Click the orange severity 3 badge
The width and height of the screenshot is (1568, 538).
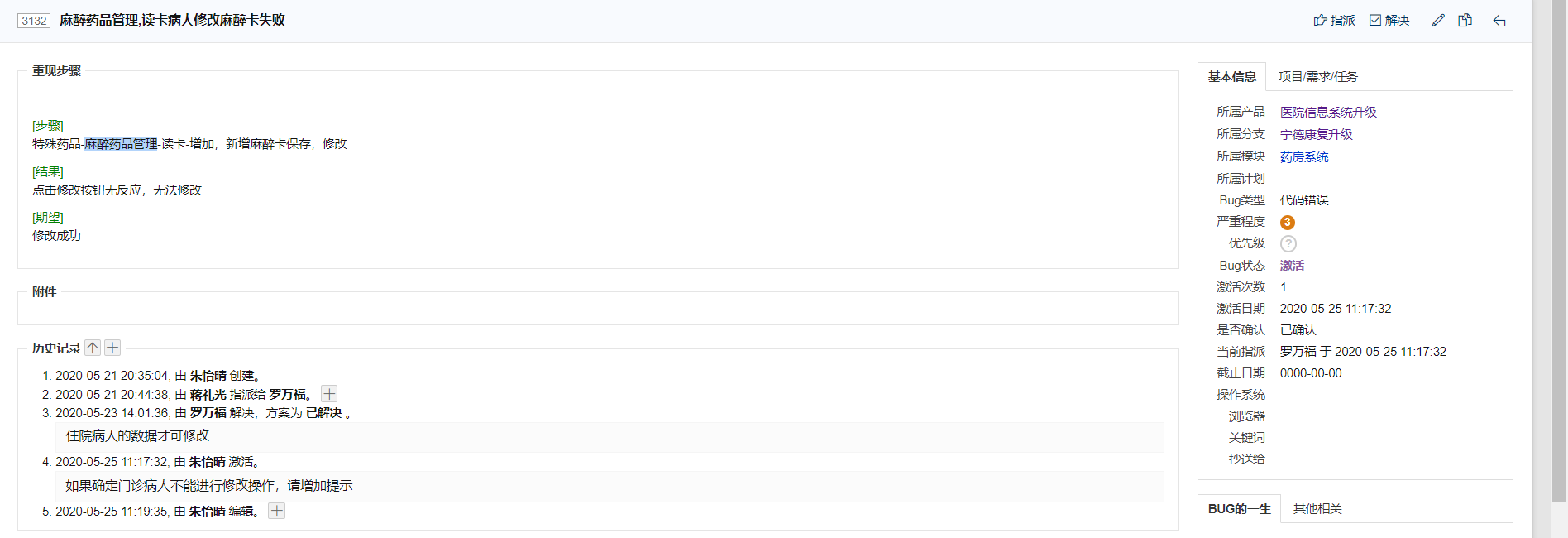click(1288, 222)
